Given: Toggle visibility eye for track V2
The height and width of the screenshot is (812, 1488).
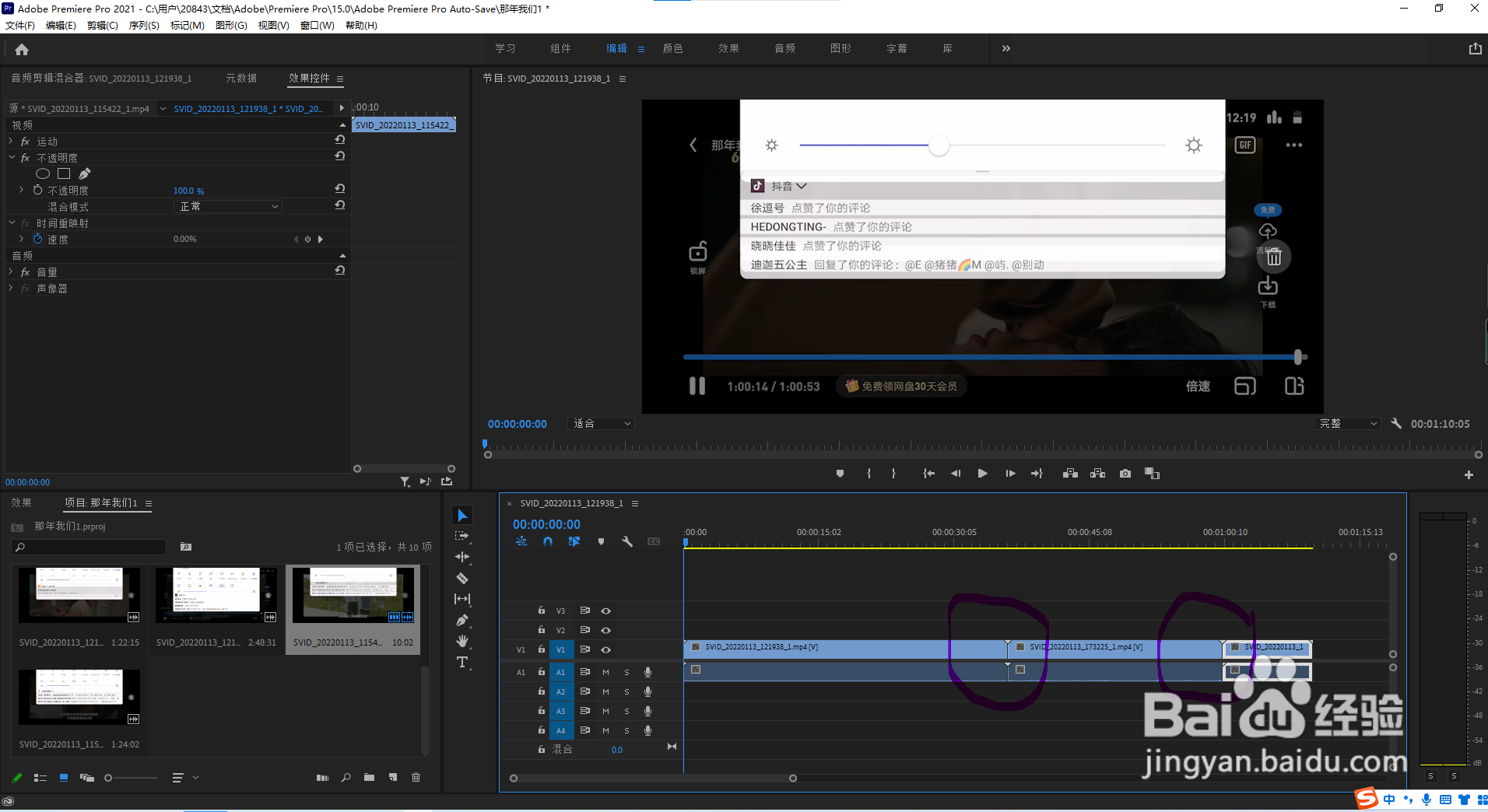Looking at the screenshot, I should 605,630.
